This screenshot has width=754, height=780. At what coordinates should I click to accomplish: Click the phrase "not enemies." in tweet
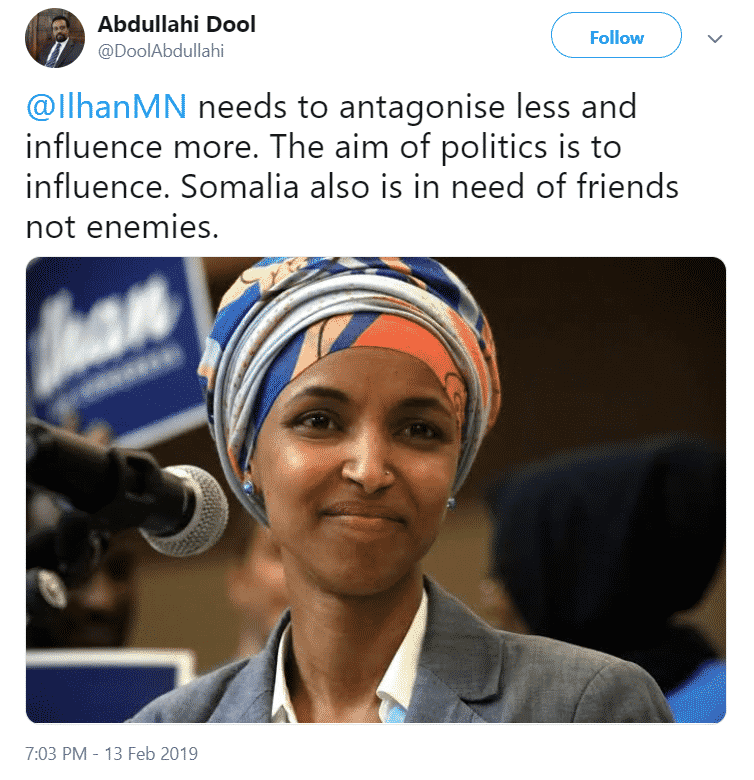click(122, 227)
